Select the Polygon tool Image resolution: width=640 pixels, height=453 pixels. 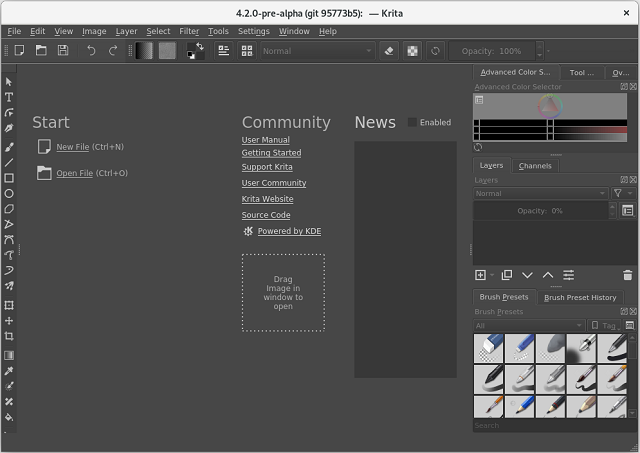pyautogui.click(x=9, y=209)
